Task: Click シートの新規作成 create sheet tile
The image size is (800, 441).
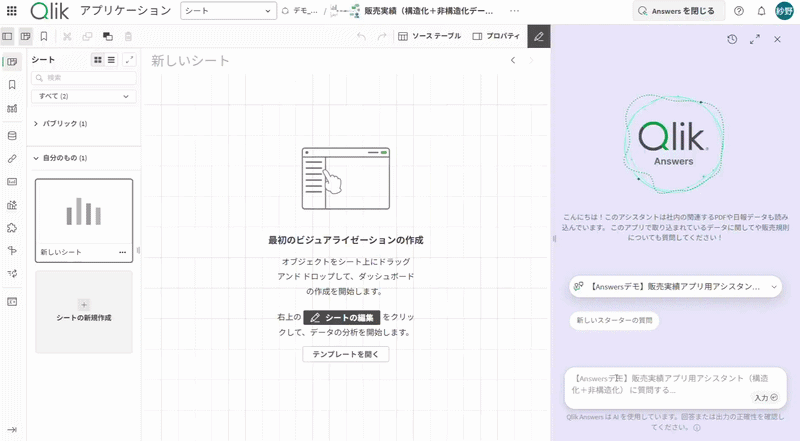Action: (x=84, y=312)
